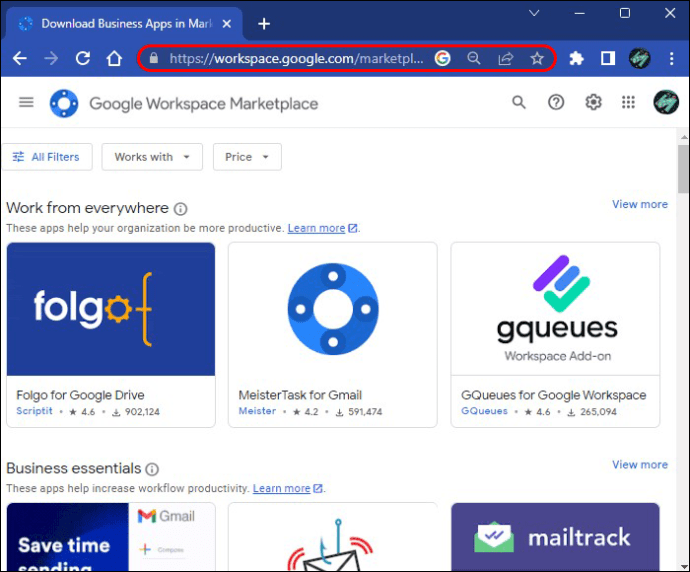Image resolution: width=690 pixels, height=572 pixels.
Task: Show info for Work from everywhere
Action: click(180, 209)
